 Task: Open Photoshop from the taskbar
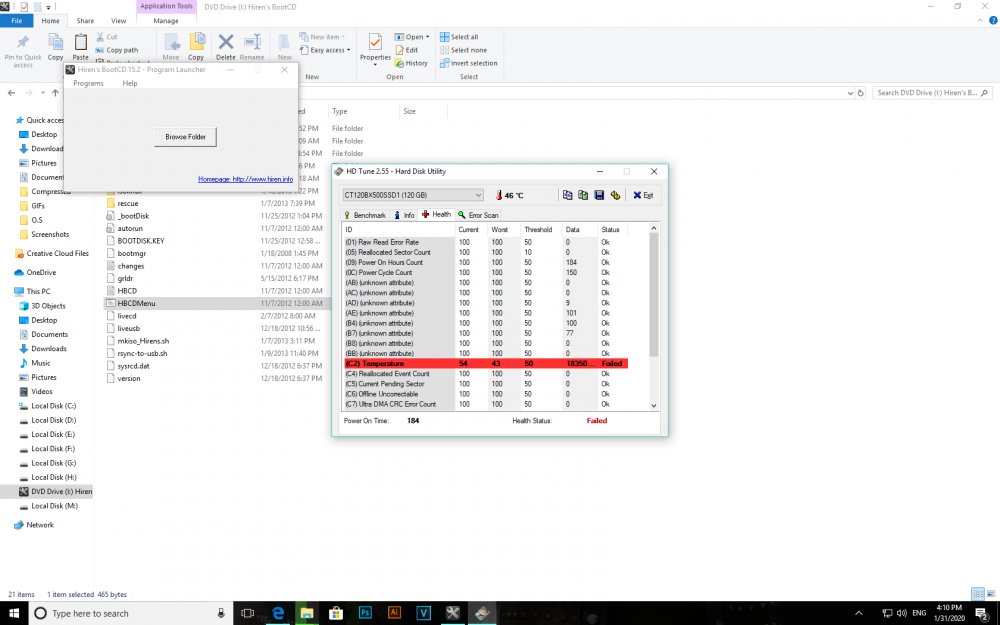[365, 614]
